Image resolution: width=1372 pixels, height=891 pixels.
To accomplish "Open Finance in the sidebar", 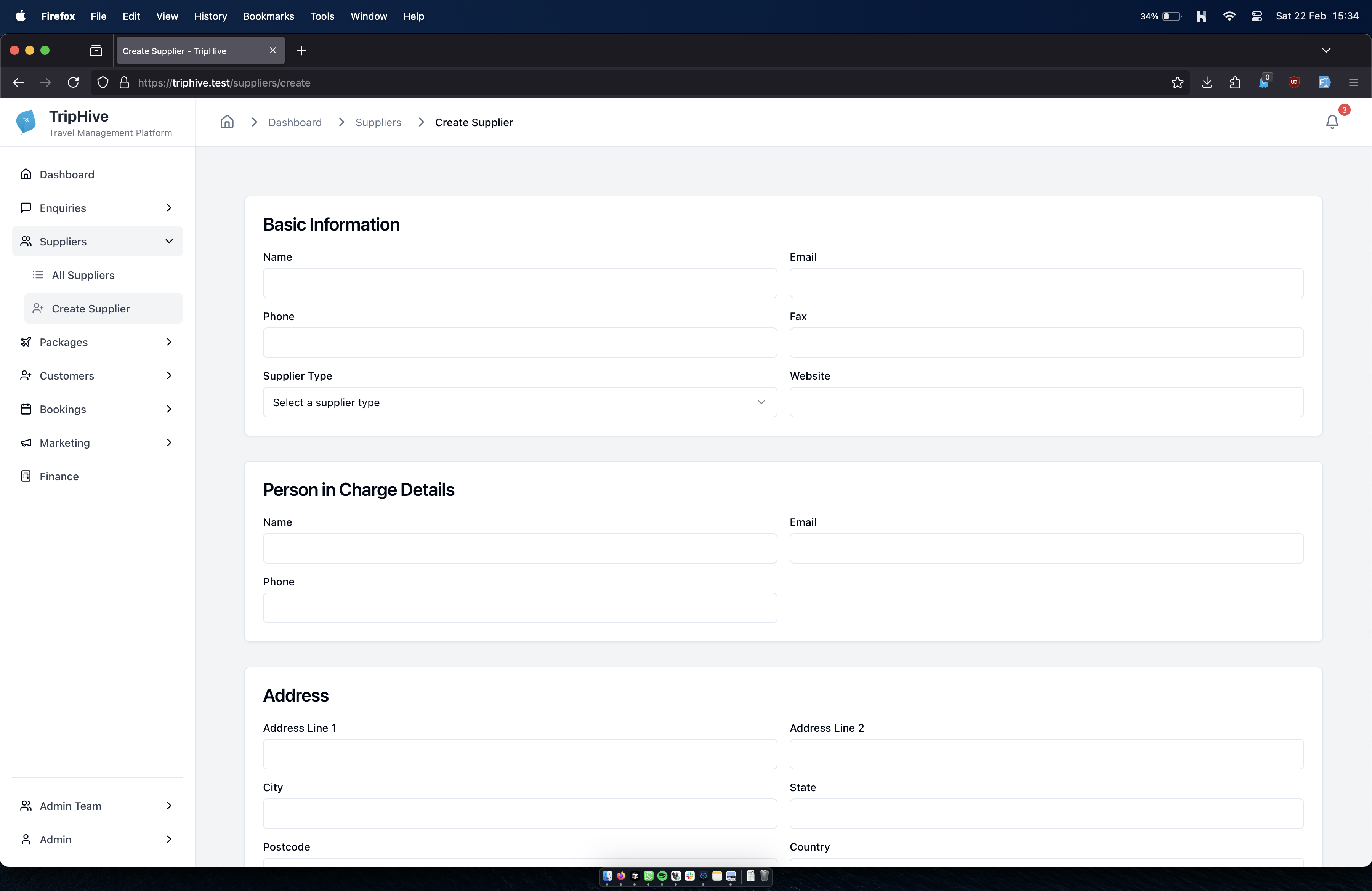I will [x=98, y=476].
